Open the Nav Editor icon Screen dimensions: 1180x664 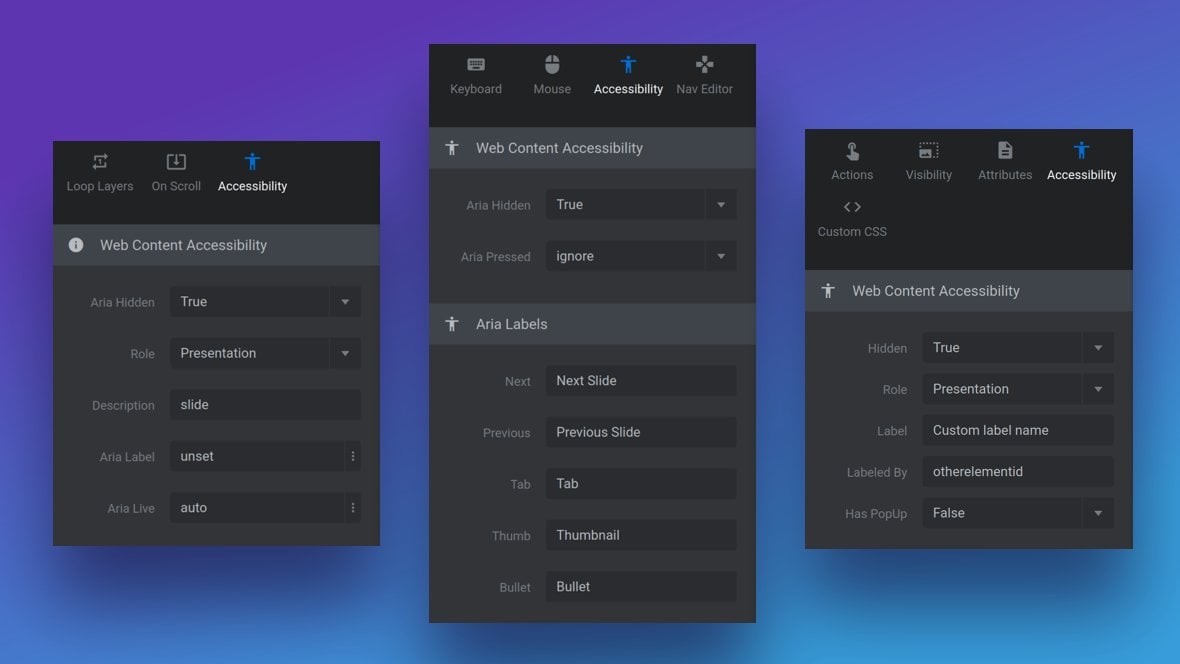coord(704,65)
